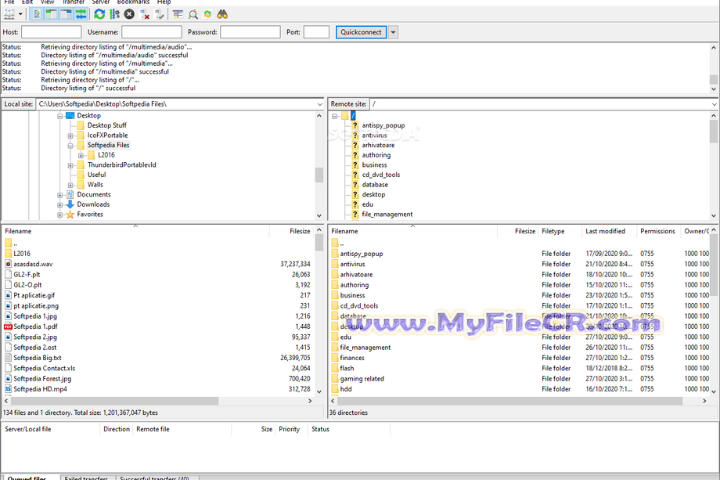
Task: Click the local file list horizontal scrollbar
Action: (114, 401)
